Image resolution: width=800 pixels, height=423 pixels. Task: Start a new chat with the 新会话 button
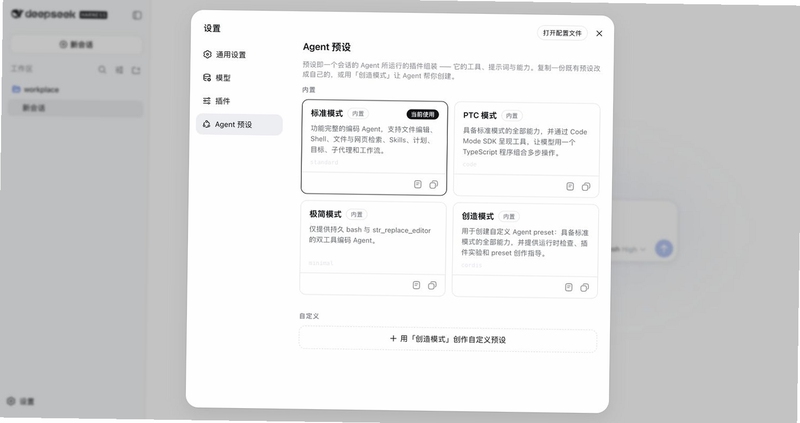click(77, 44)
